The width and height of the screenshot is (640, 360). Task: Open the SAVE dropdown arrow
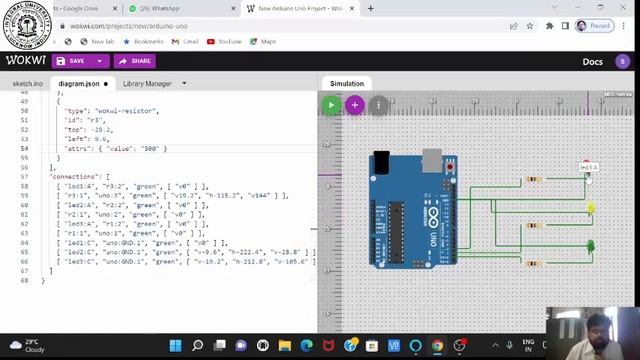(100, 61)
